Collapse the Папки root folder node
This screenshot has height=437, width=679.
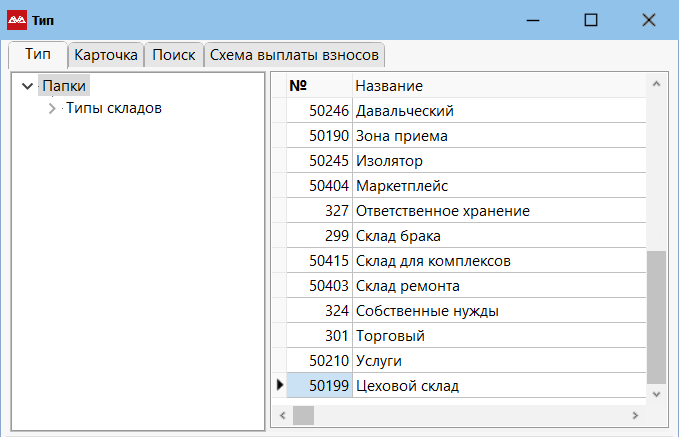pos(27,87)
